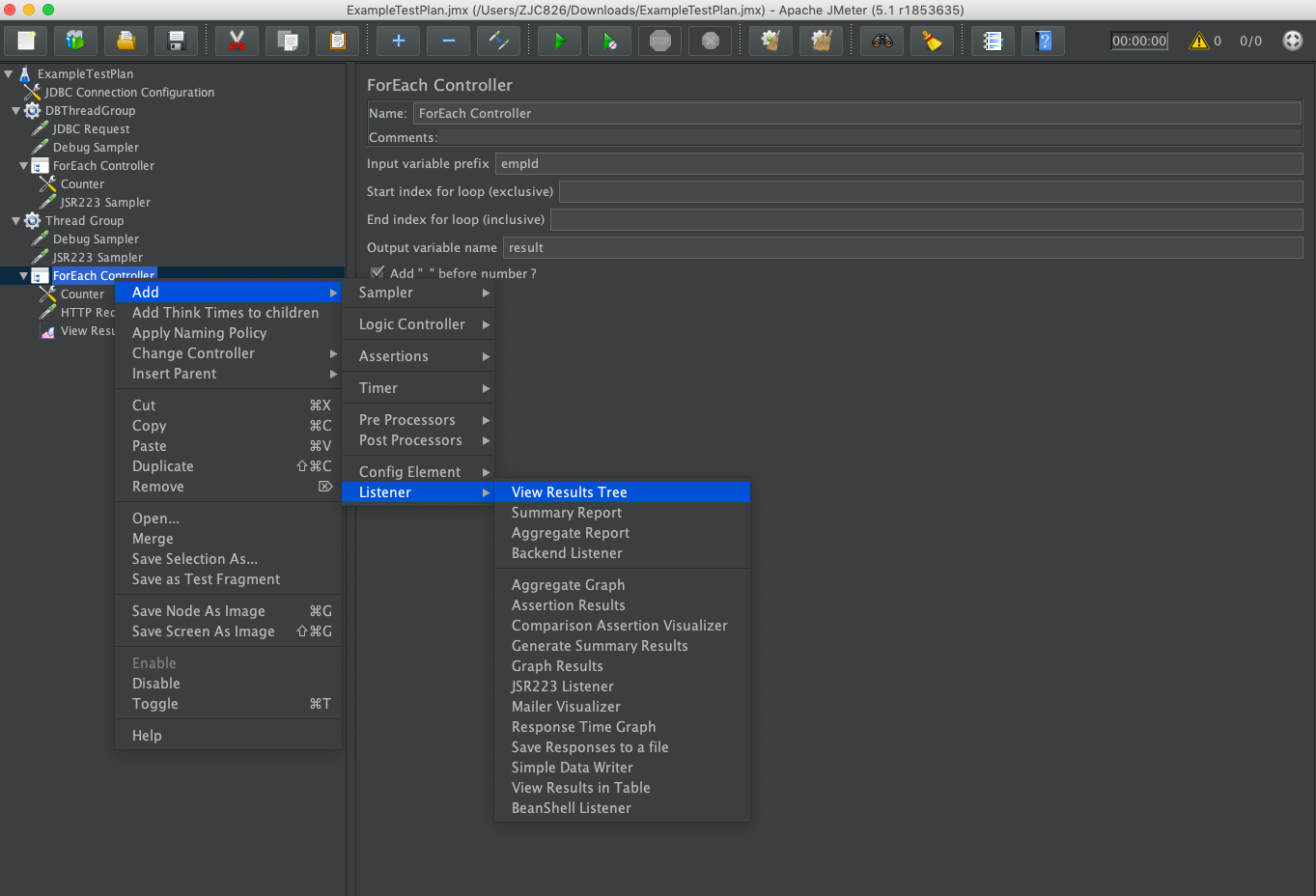This screenshot has height=896, width=1316.
Task: Click the Stop test toolbar icon
Action: coord(659,41)
